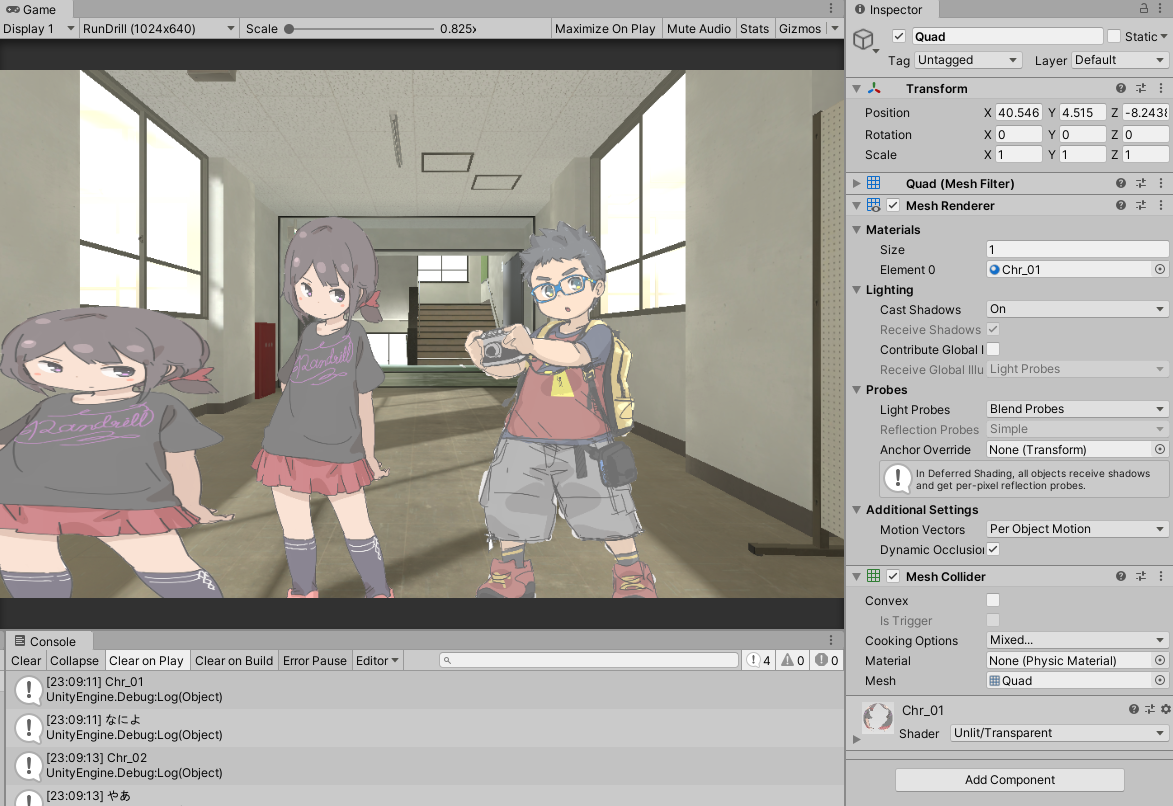
Task: Toggle Collapse in console
Action: (x=74, y=660)
